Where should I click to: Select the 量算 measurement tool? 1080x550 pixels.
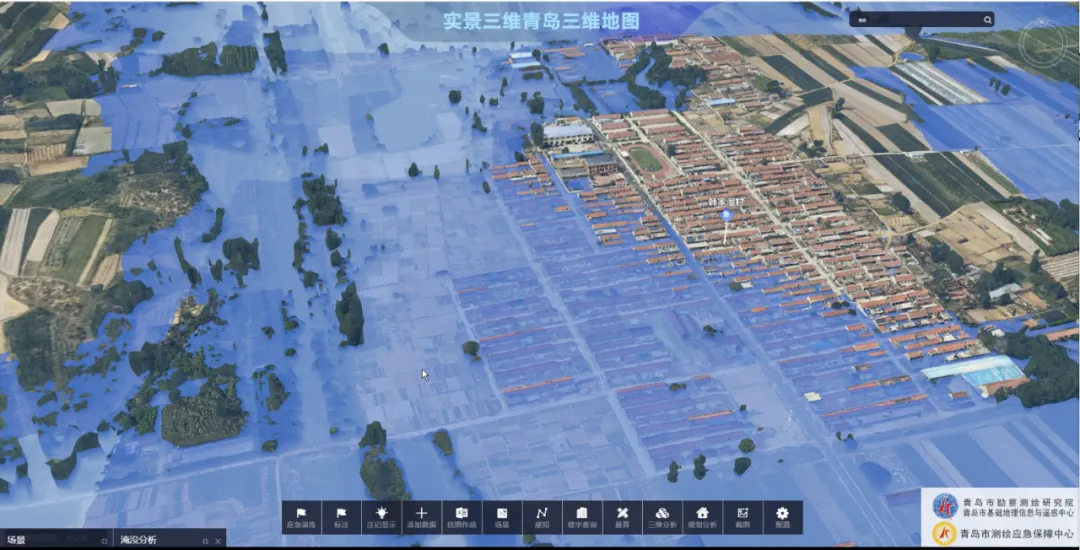point(622,518)
